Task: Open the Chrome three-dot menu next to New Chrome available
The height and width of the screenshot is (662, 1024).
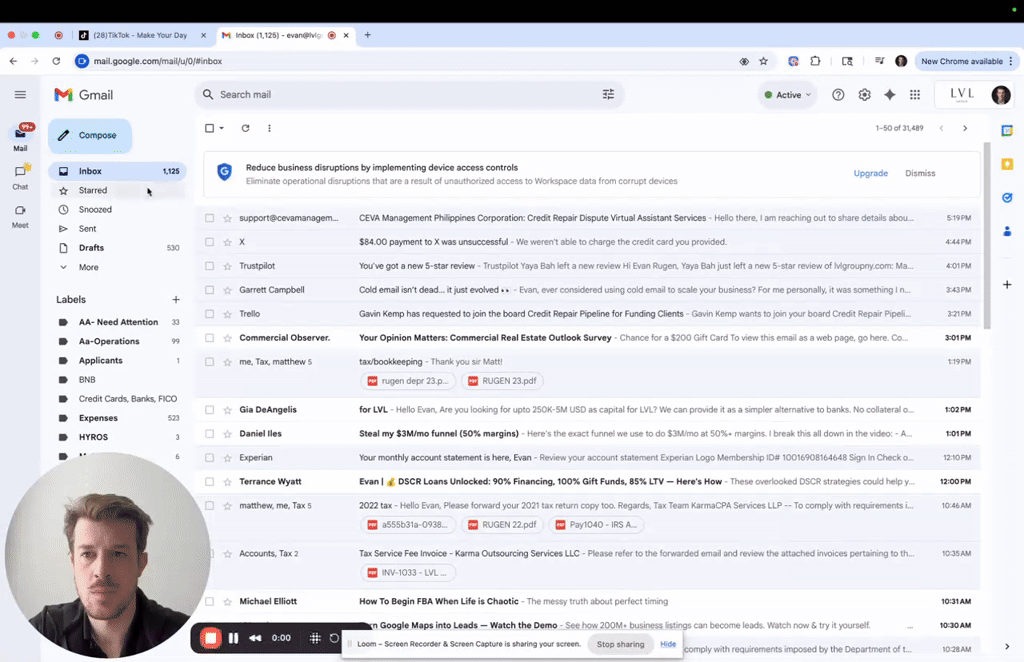Action: pos(1011,61)
